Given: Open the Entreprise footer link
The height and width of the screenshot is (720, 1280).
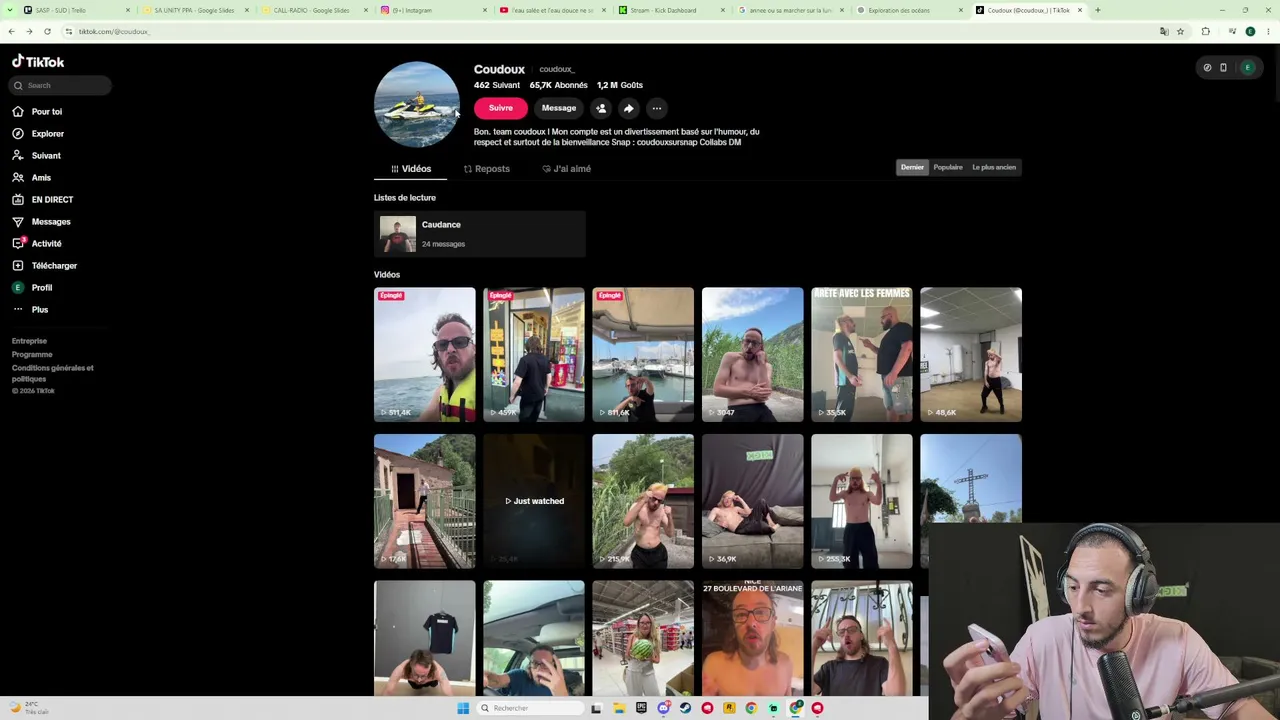Looking at the screenshot, I should click(x=29, y=341).
